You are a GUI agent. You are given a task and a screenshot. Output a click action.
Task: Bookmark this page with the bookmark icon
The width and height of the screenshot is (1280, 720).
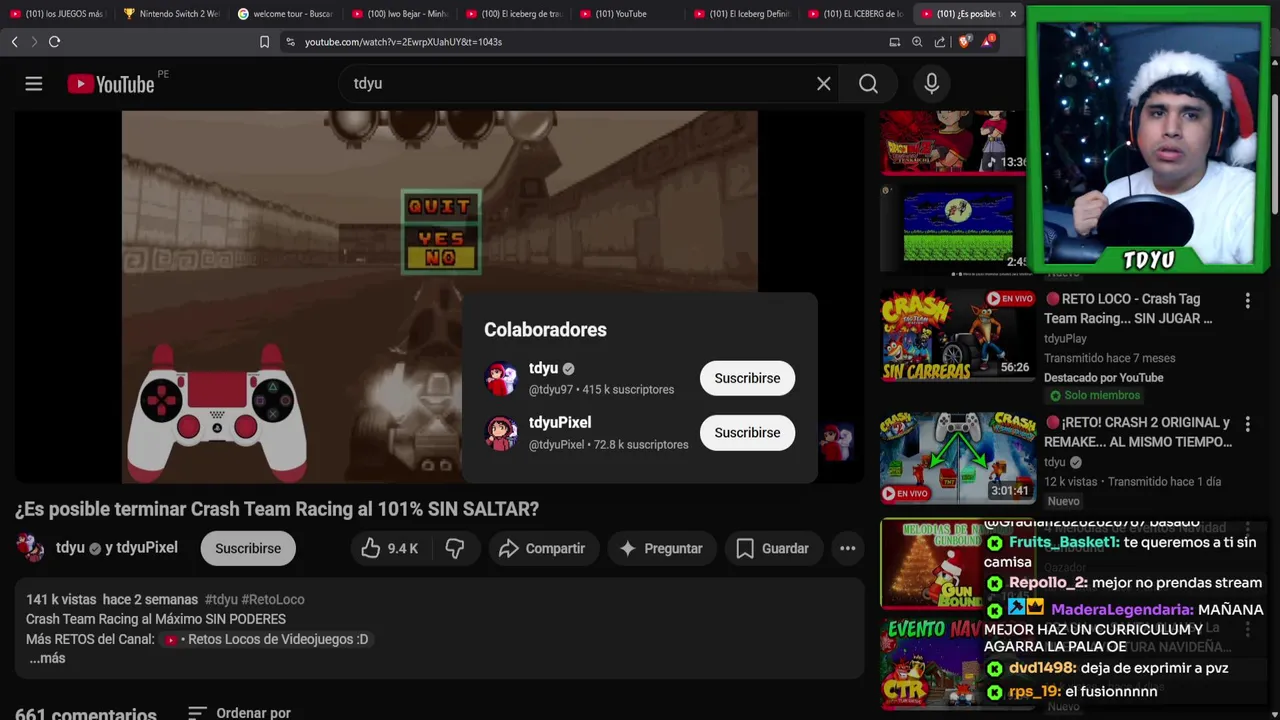[x=264, y=42]
